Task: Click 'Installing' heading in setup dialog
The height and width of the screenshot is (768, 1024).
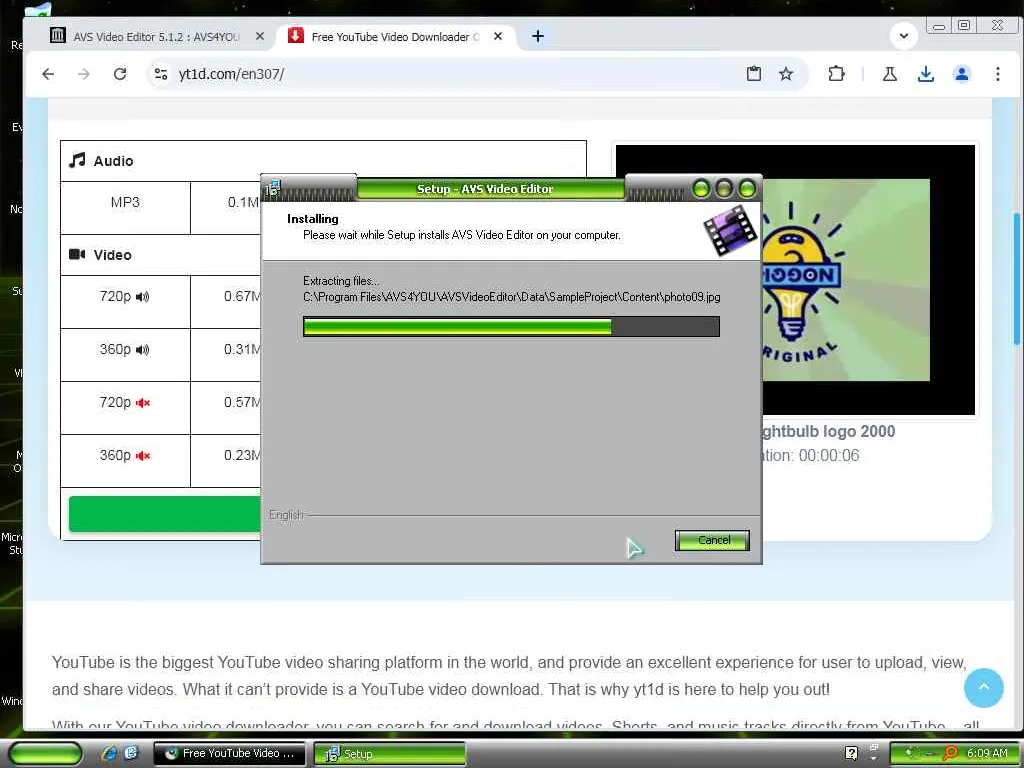Action: pyautogui.click(x=313, y=219)
